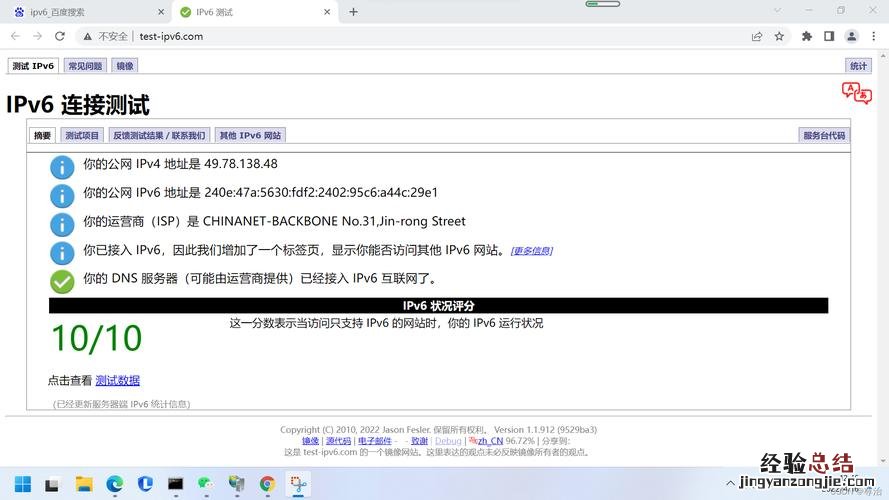Click the browser reload button
This screenshot has width=889, height=500.
[60, 36]
